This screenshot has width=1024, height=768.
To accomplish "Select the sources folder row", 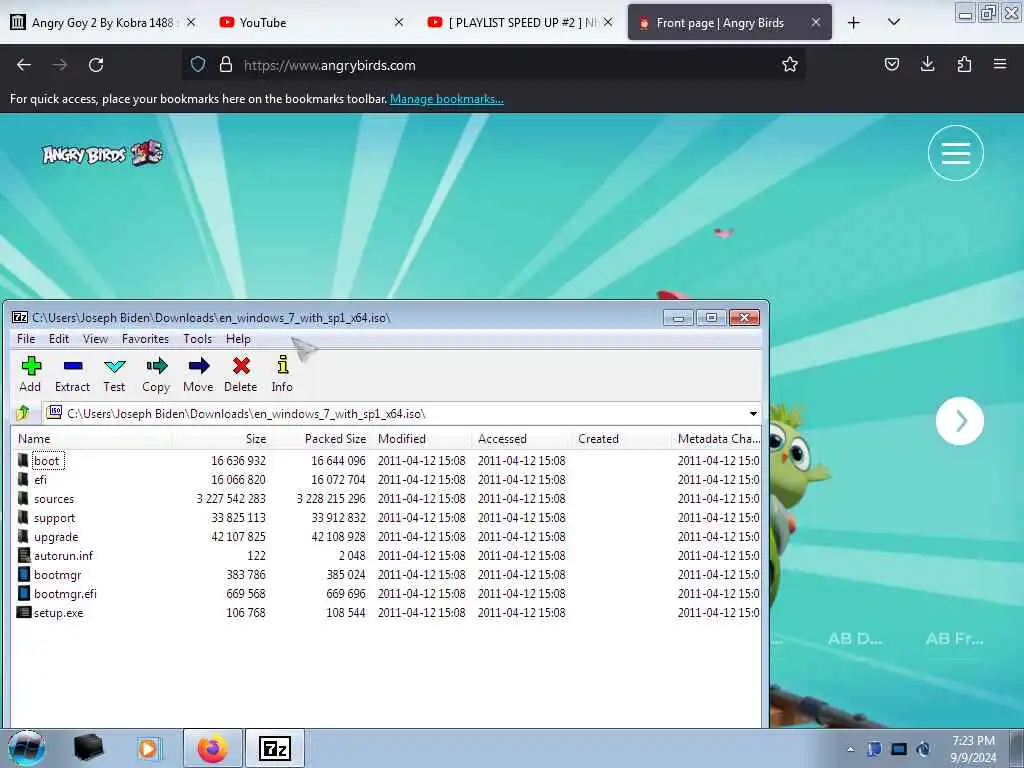I will click(385, 499).
